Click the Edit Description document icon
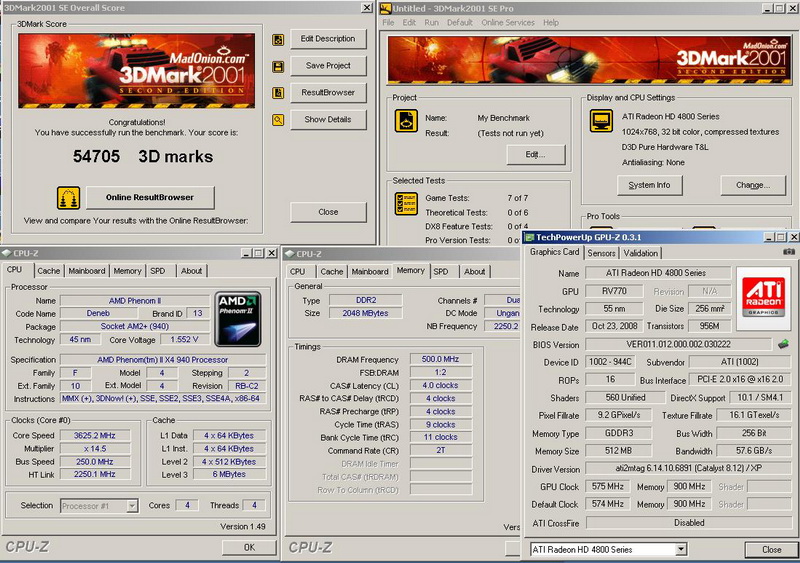This screenshot has width=800, height=563. [x=278, y=40]
